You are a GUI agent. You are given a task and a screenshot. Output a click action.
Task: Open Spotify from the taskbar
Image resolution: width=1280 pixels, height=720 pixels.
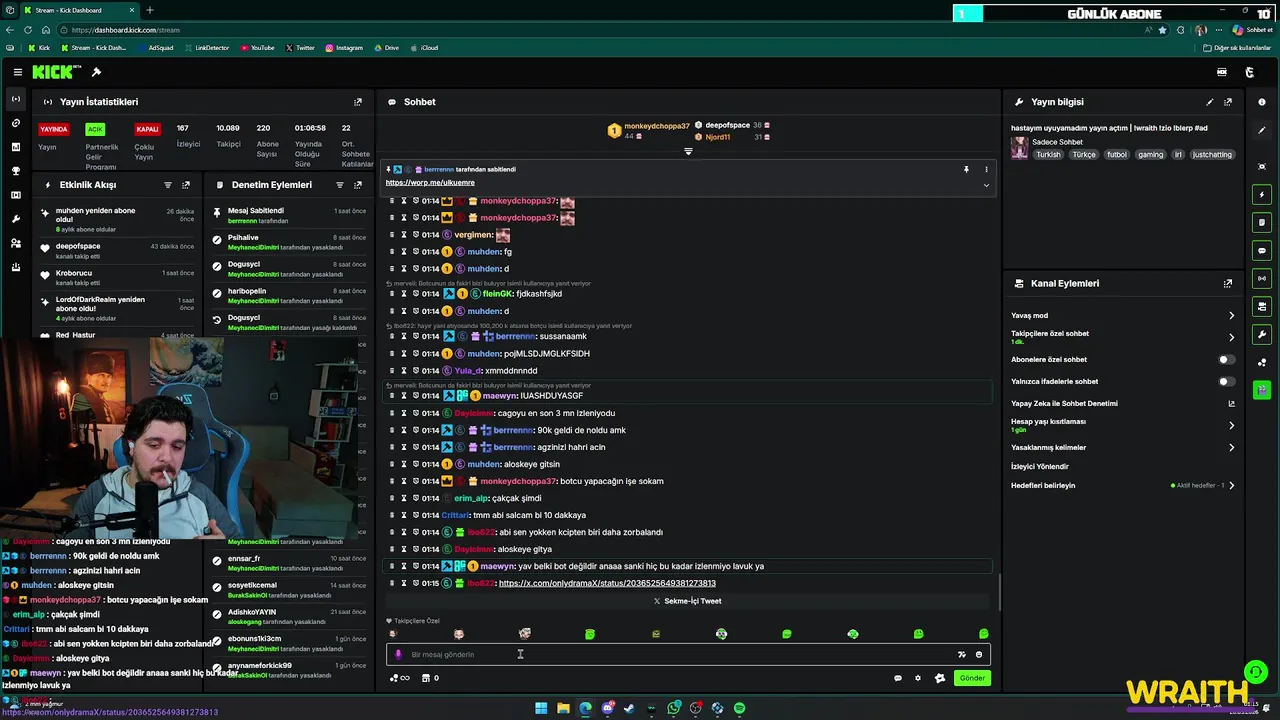tap(739, 708)
